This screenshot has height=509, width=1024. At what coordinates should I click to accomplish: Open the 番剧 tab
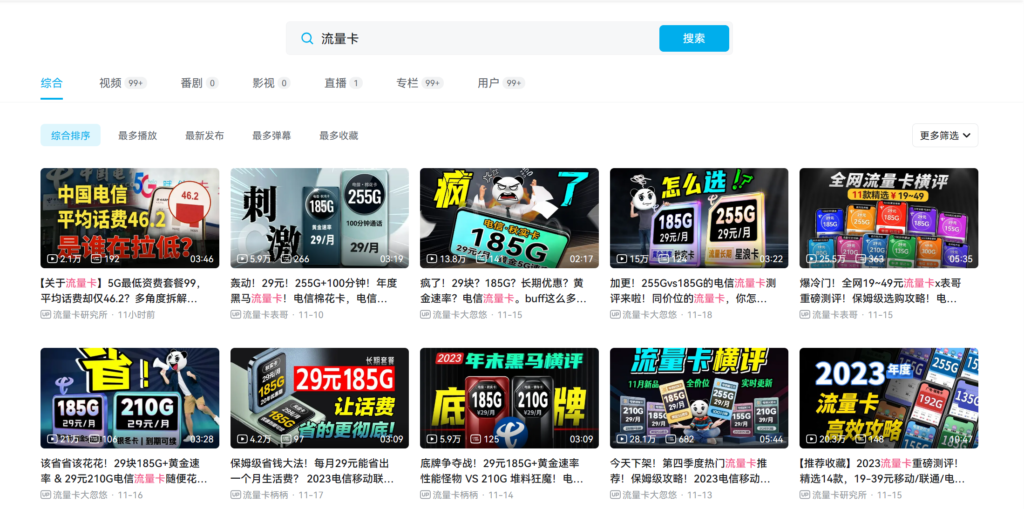pos(199,83)
